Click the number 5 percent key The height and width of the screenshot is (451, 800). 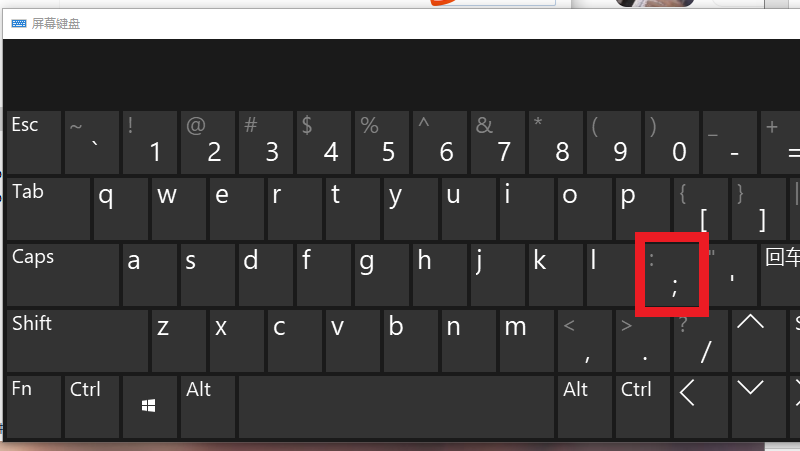(382, 143)
